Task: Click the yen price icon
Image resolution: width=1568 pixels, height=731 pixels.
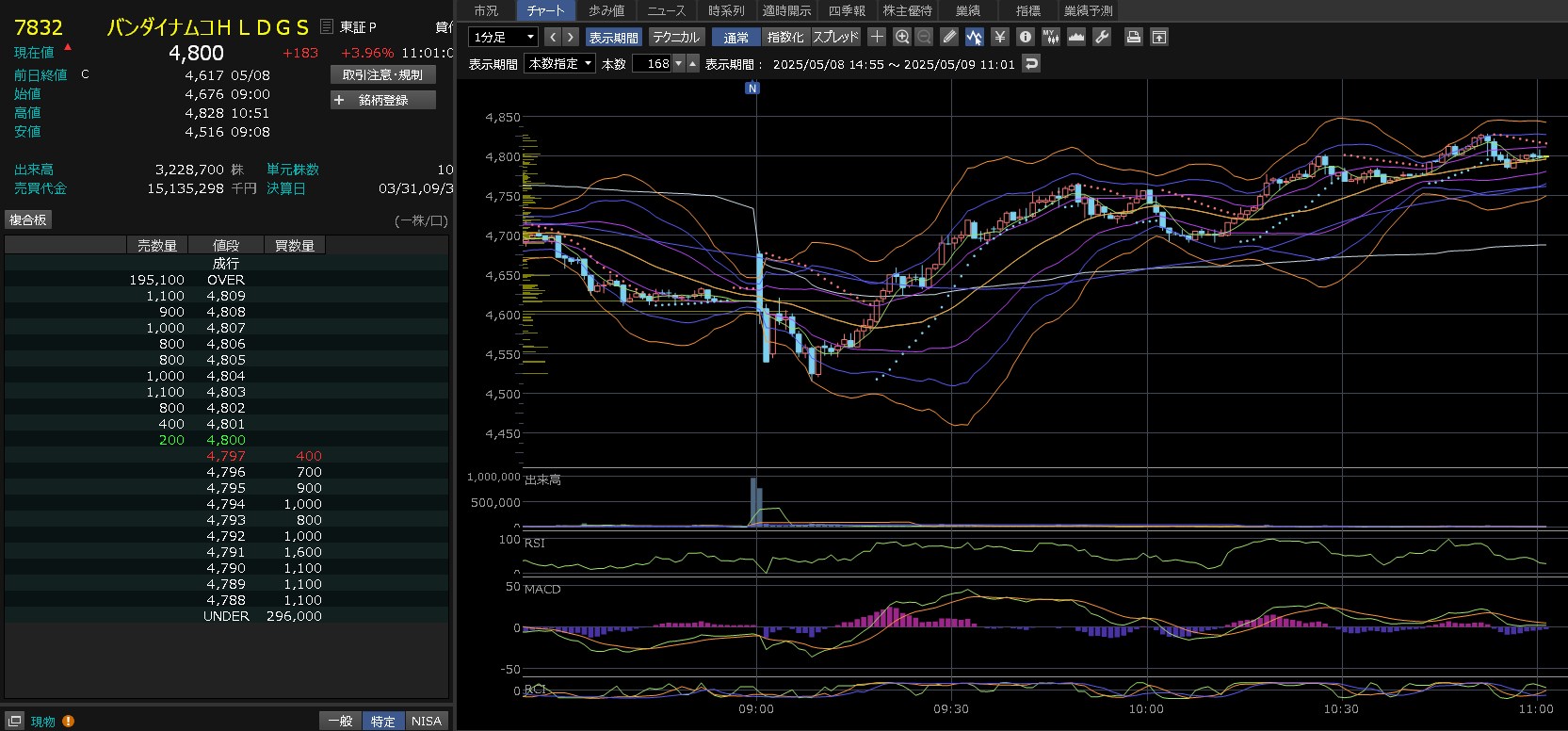Action: [1000, 37]
